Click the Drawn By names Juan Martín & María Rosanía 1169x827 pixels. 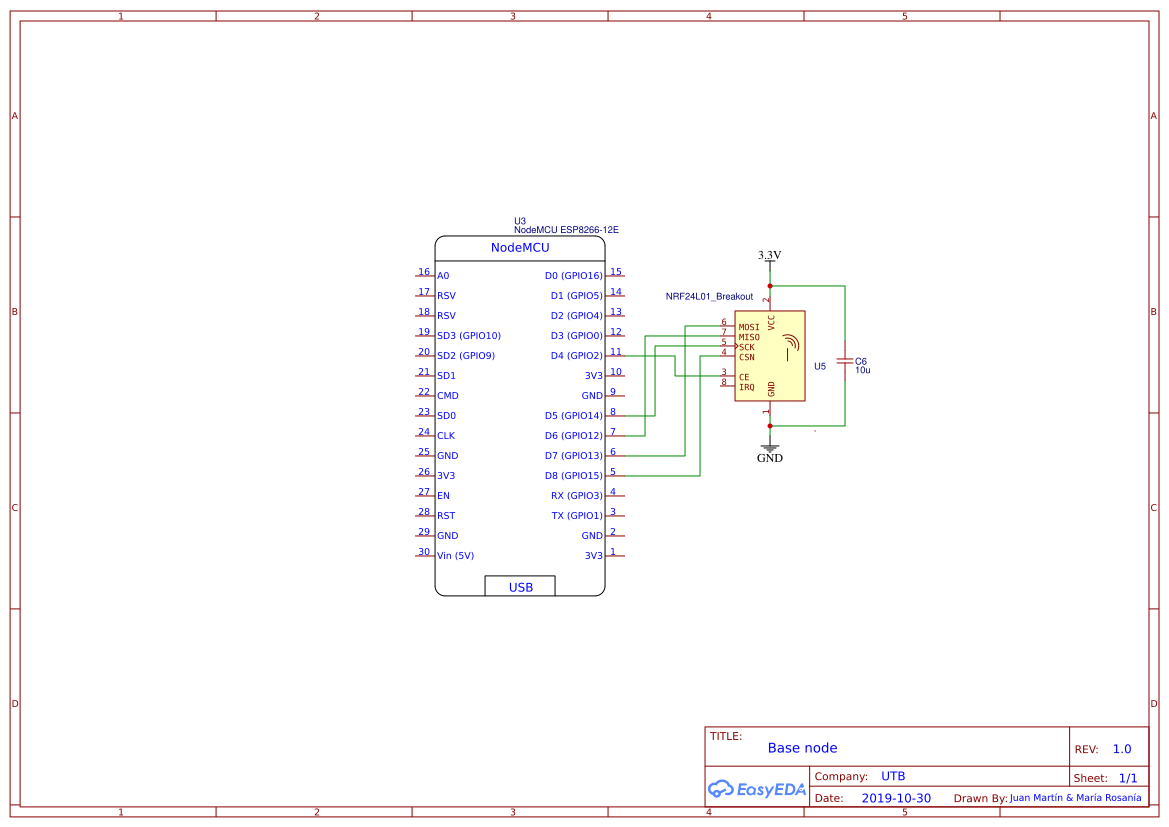[1076, 797]
